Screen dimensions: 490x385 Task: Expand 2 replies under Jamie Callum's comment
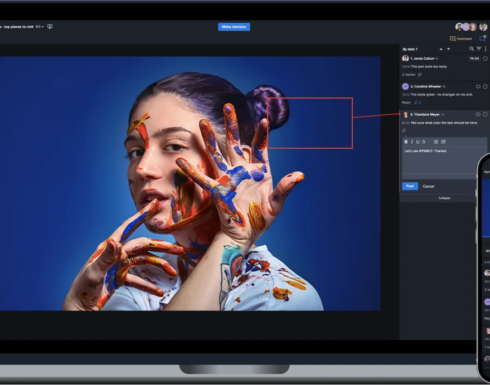(409, 75)
